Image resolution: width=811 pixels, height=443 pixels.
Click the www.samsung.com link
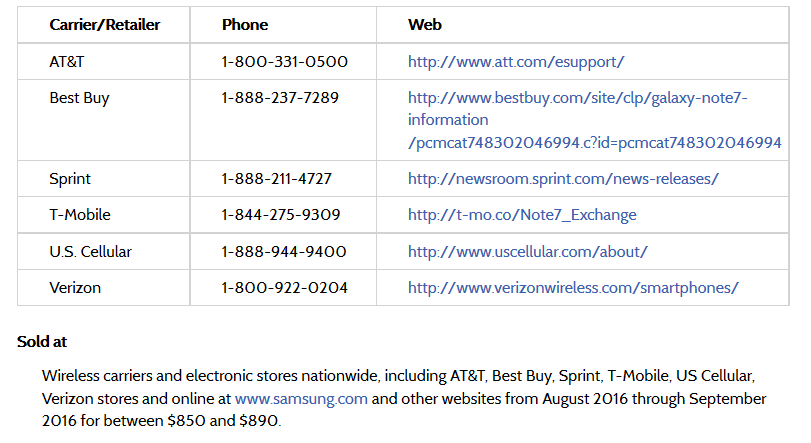[301, 399]
